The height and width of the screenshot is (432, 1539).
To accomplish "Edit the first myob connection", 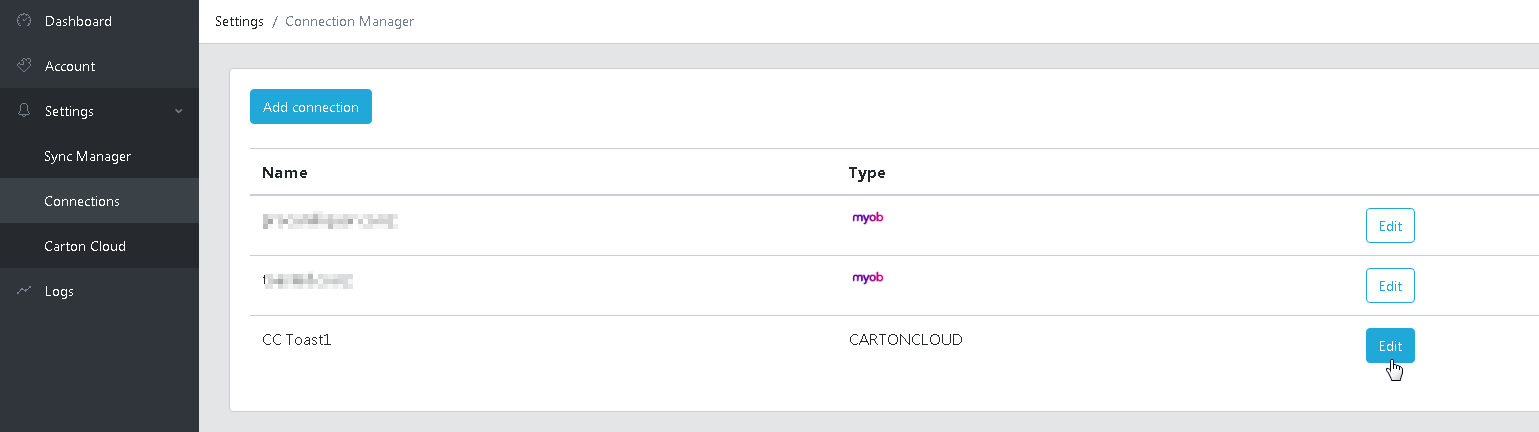I will click(x=1390, y=226).
